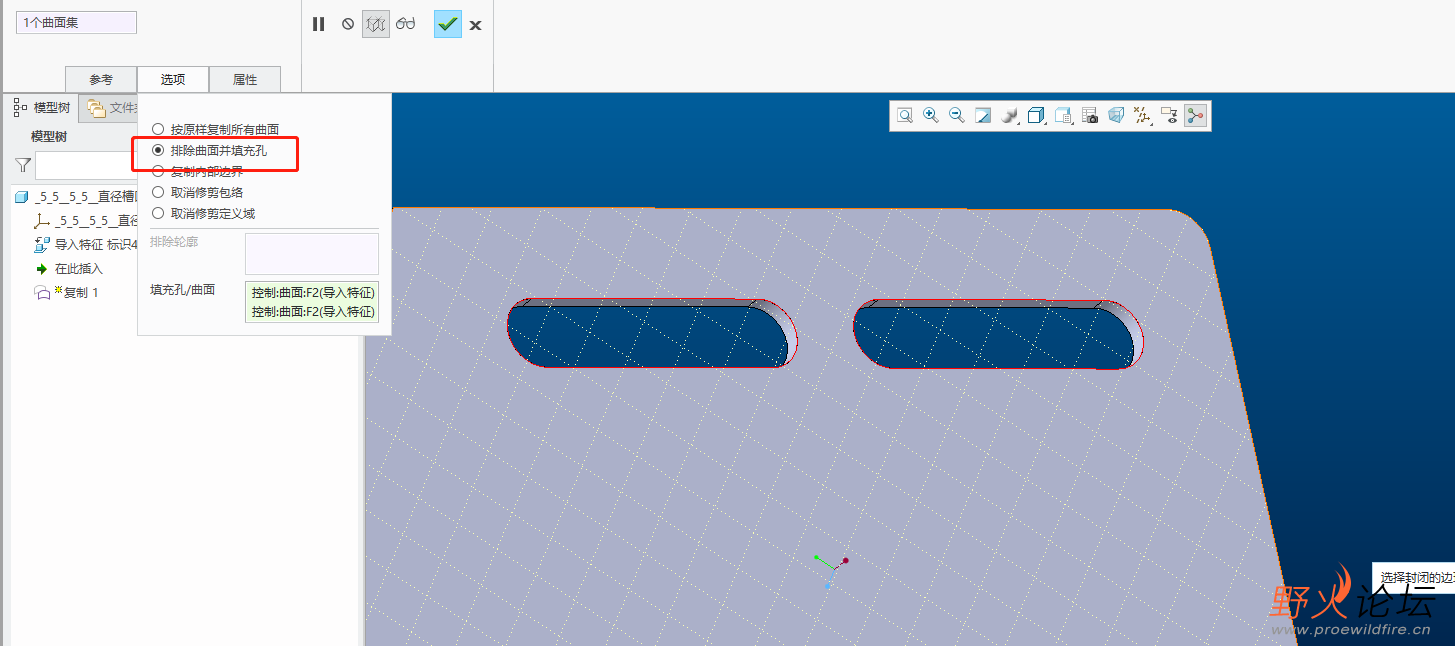
Task: Select the 复制 1 tree item
Action: (67, 292)
